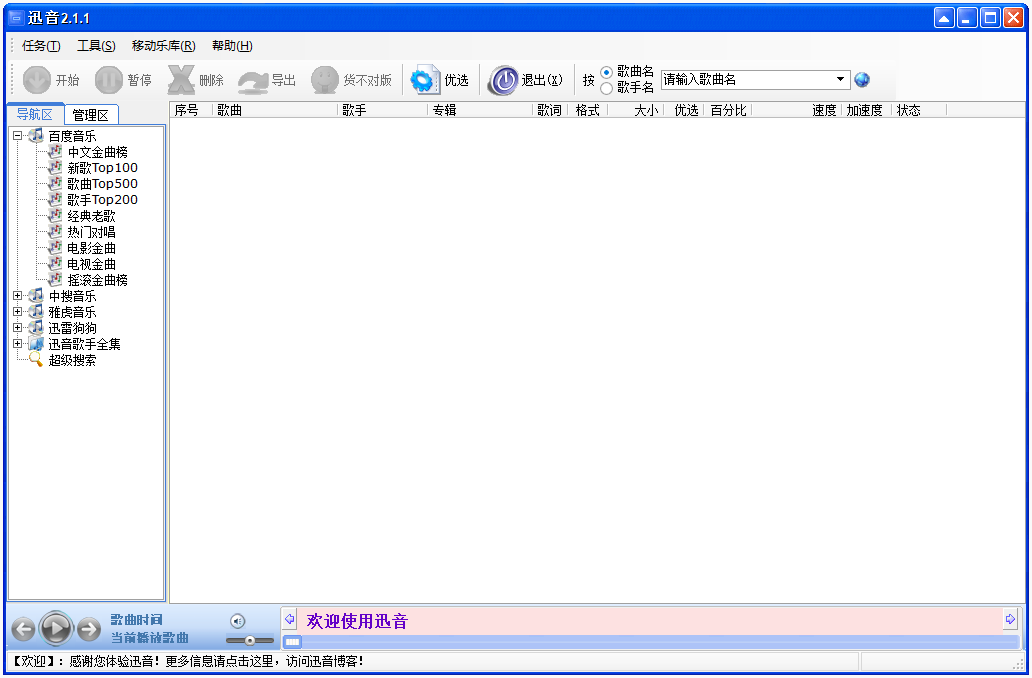
Task: Switch to the 导航区 tab
Action: pos(35,114)
